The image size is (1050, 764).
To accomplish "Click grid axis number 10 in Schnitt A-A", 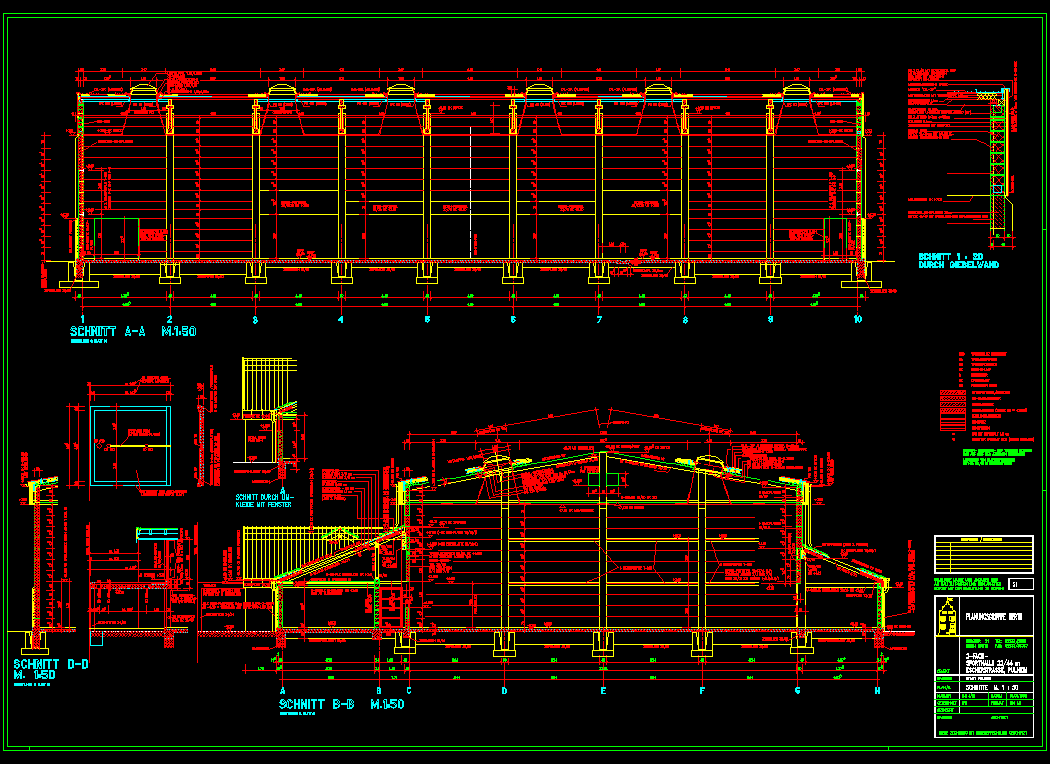I will [857, 319].
